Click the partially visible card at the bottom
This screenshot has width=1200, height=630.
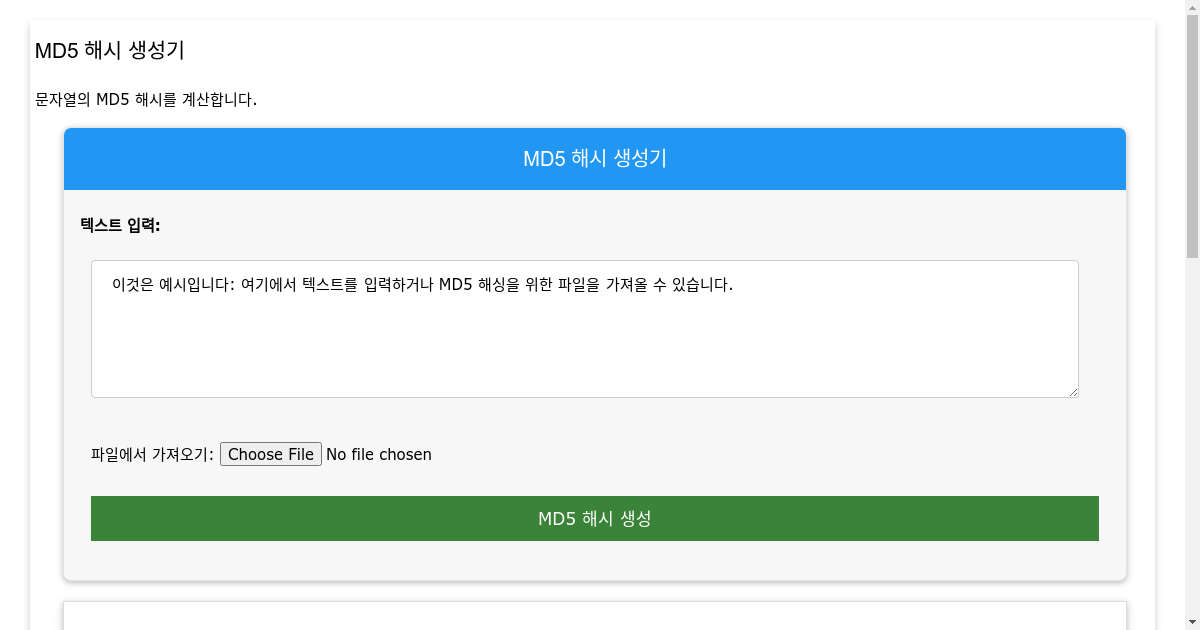tap(595, 618)
